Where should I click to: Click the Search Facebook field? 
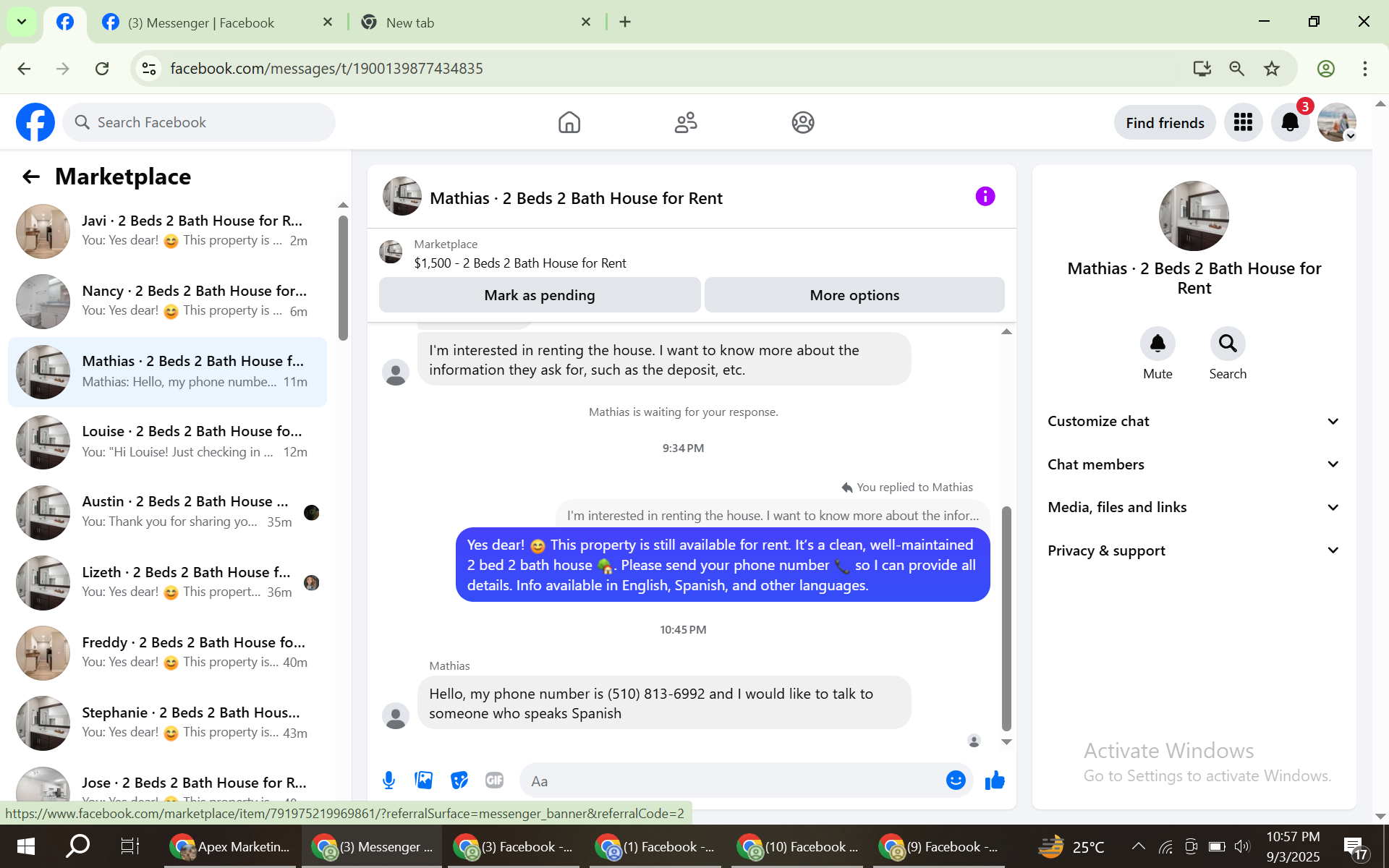199,122
